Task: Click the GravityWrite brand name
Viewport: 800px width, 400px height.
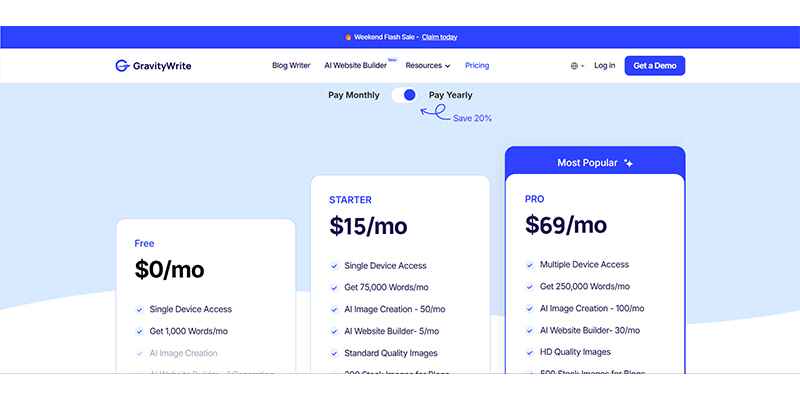Action: coord(162,66)
